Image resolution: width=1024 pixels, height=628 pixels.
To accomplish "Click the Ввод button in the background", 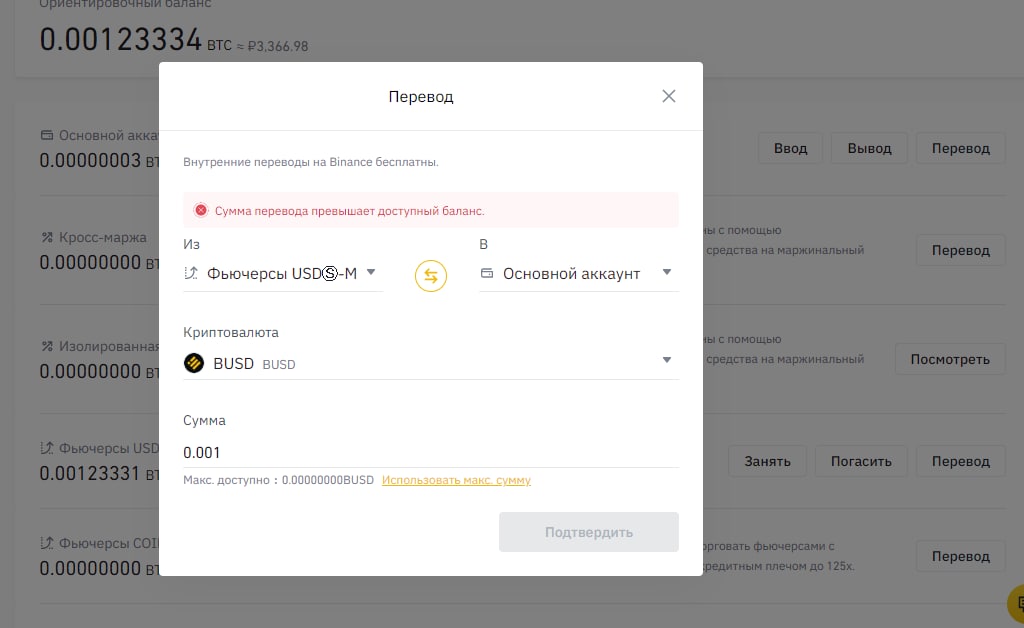I will [x=790, y=148].
